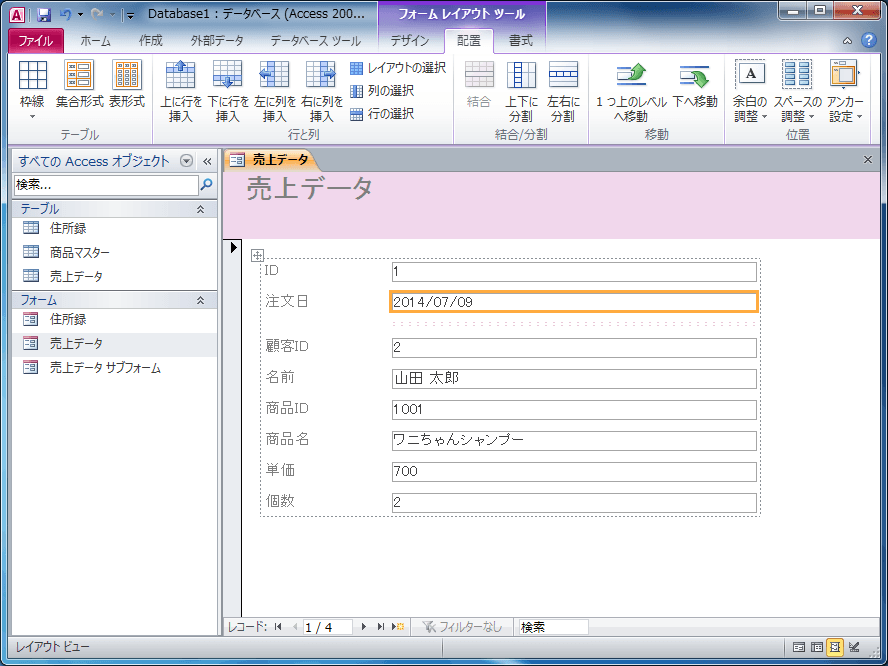Open the ファイル tab
The width and height of the screenshot is (888, 666).
[36, 41]
